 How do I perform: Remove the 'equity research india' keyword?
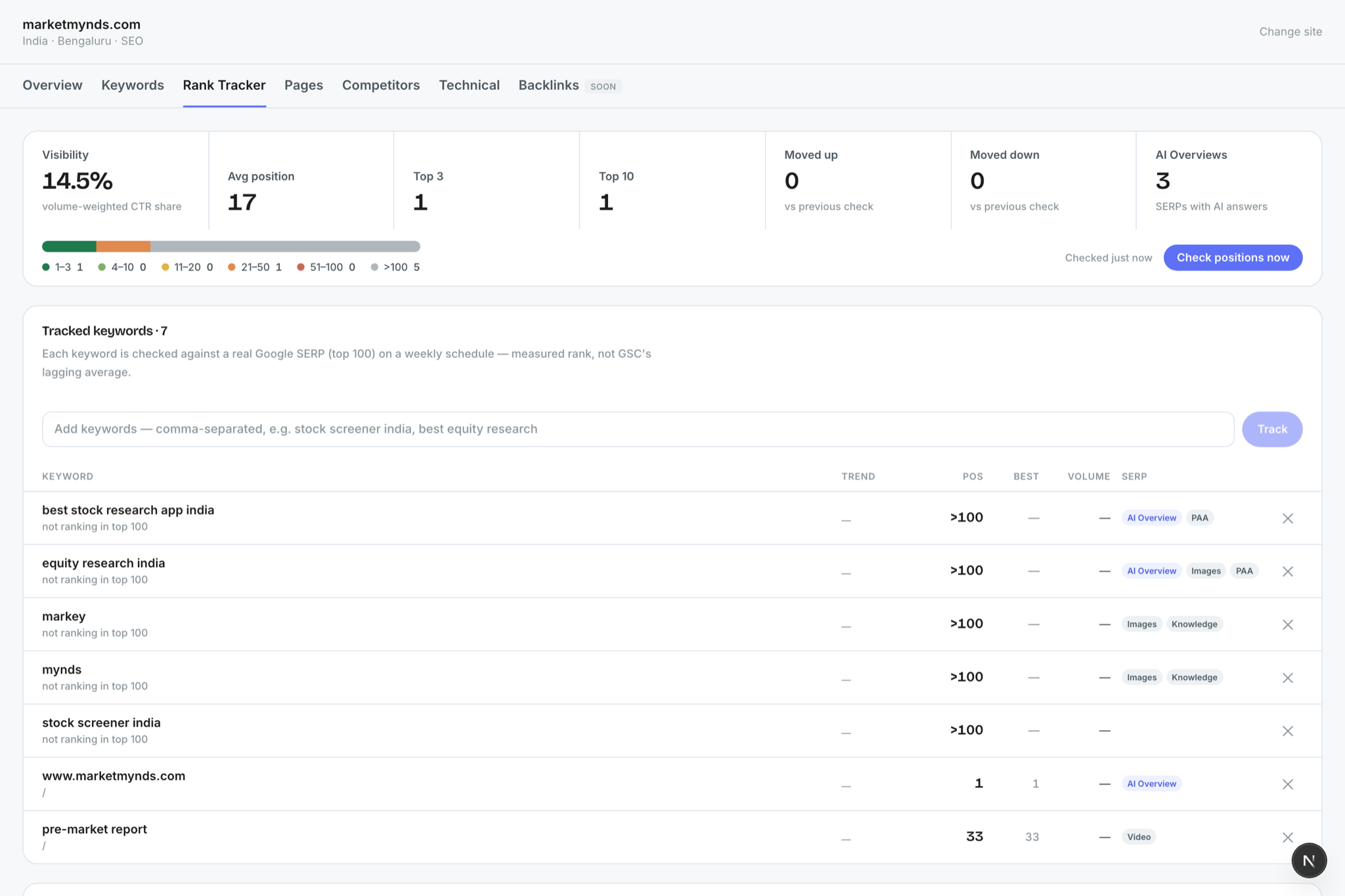coord(1287,572)
